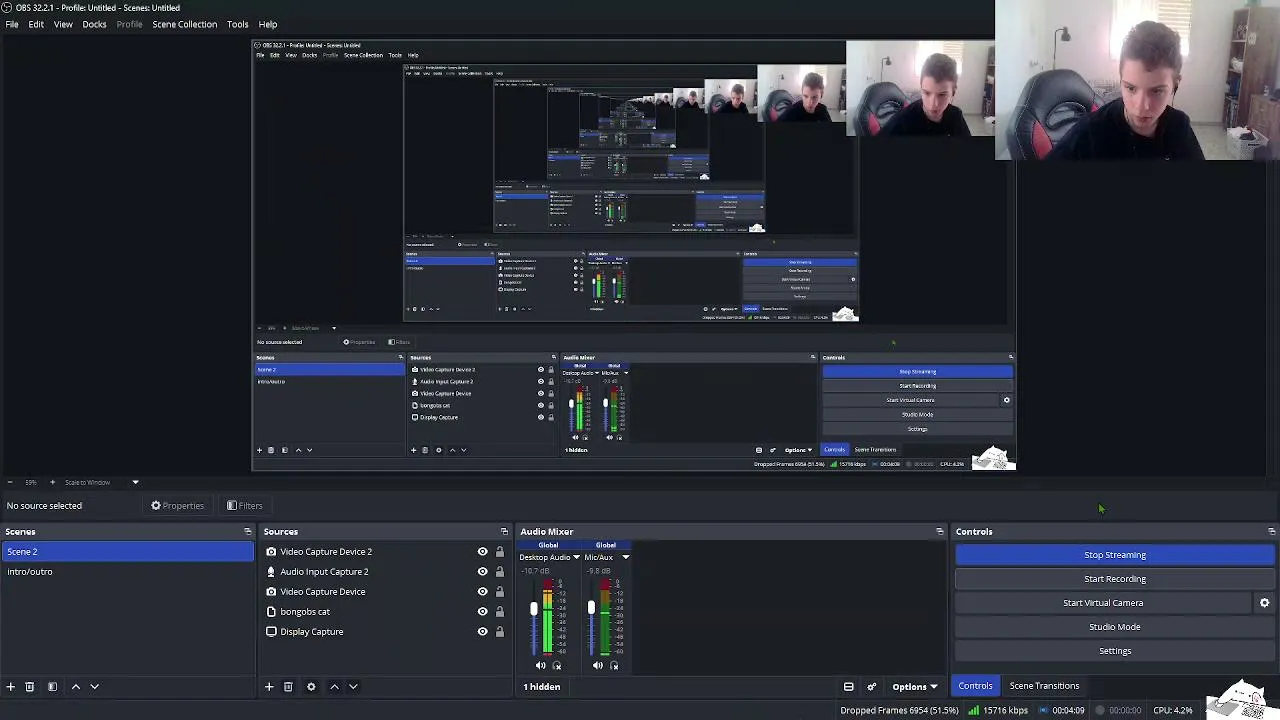
Task: Add a new scene with the plus icon
Action: pyautogui.click(x=10, y=687)
